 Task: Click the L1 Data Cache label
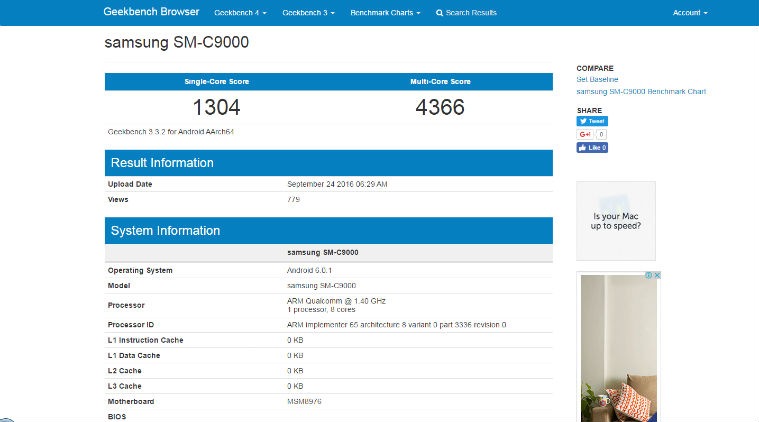[x=134, y=355]
